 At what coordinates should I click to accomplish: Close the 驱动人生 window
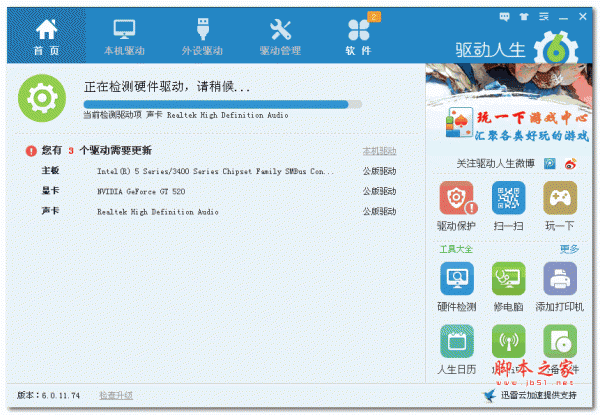pyautogui.click(x=583, y=17)
